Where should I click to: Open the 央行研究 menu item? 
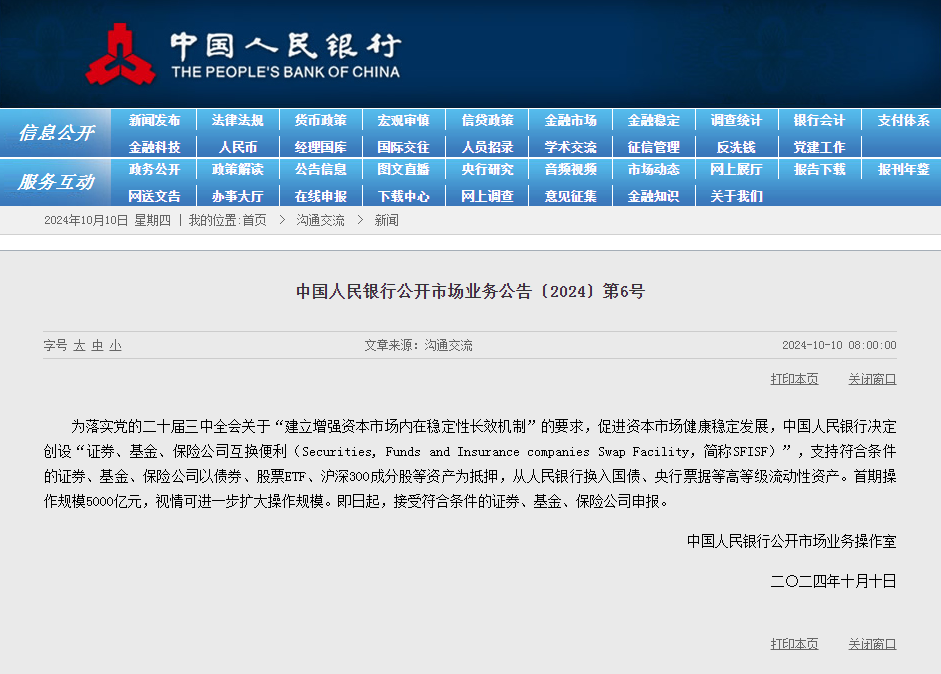tap(487, 169)
